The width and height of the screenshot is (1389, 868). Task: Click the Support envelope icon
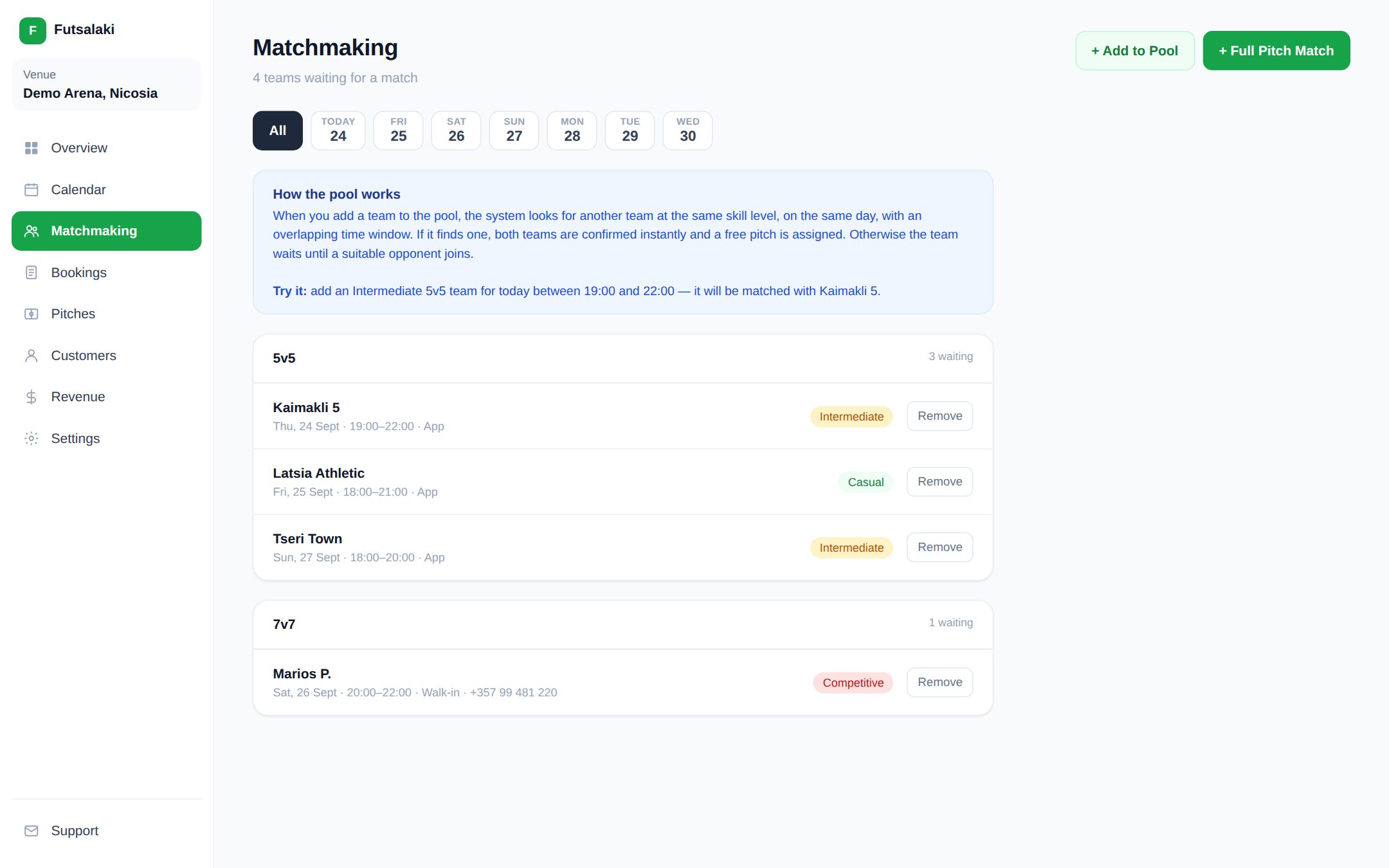click(x=31, y=831)
